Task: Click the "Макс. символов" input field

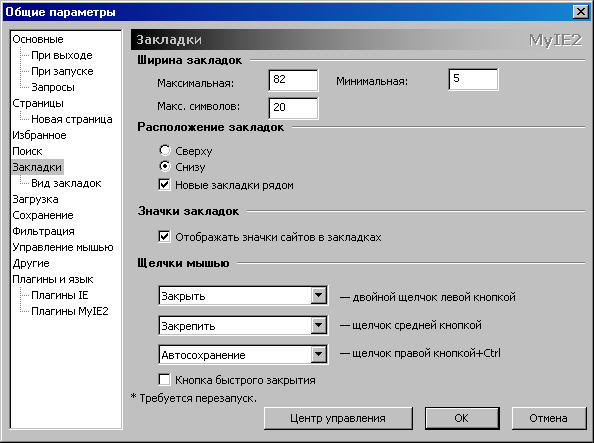Action: tap(293, 108)
